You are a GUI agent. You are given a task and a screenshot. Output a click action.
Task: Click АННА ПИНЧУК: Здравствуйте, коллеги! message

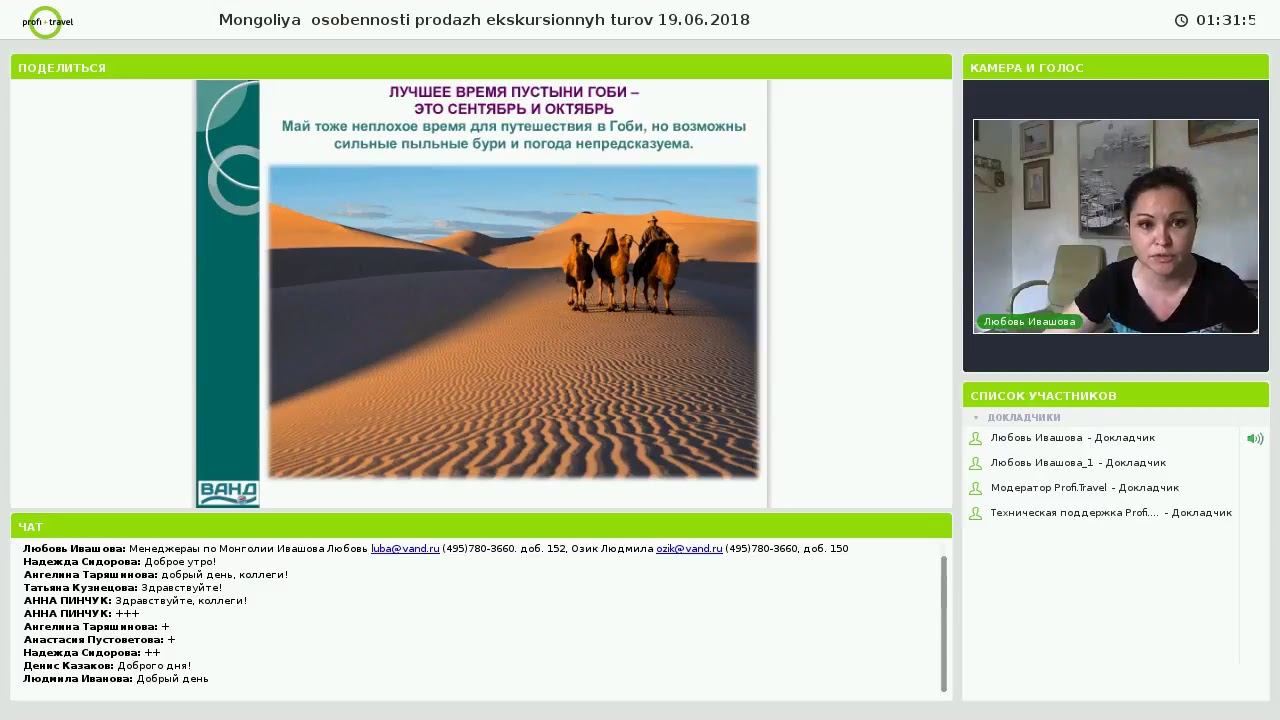(x=135, y=601)
